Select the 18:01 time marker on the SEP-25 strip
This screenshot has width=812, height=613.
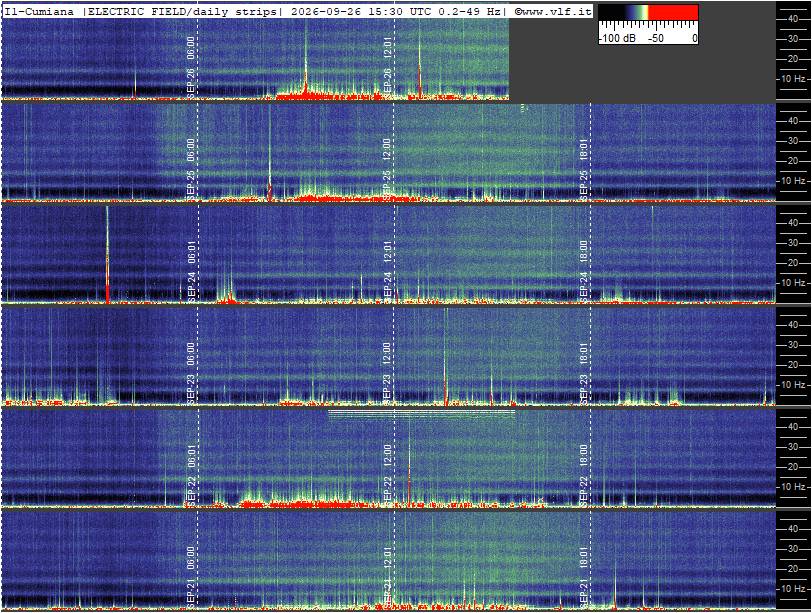click(584, 150)
